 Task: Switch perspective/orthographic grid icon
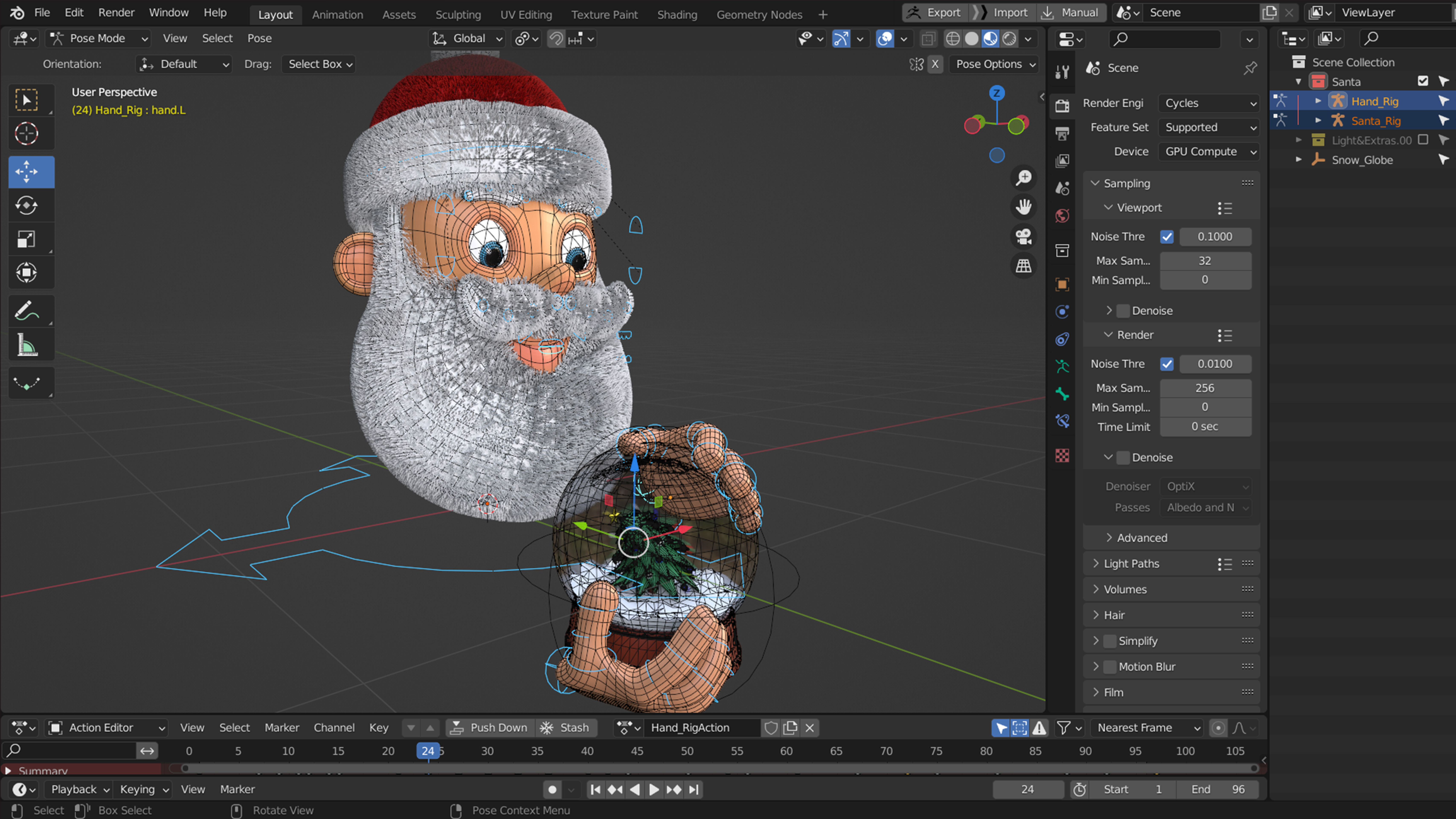(x=1024, y=266)
